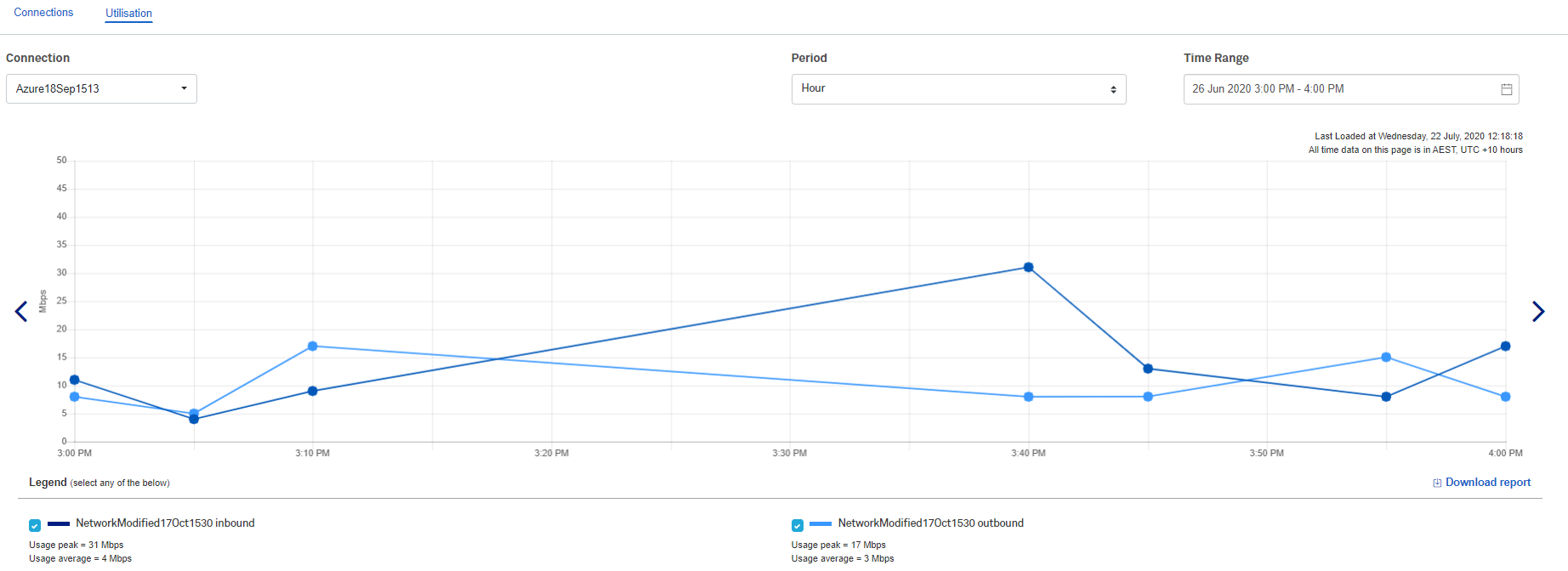Switch to the Connections tab

coord(43,13)
